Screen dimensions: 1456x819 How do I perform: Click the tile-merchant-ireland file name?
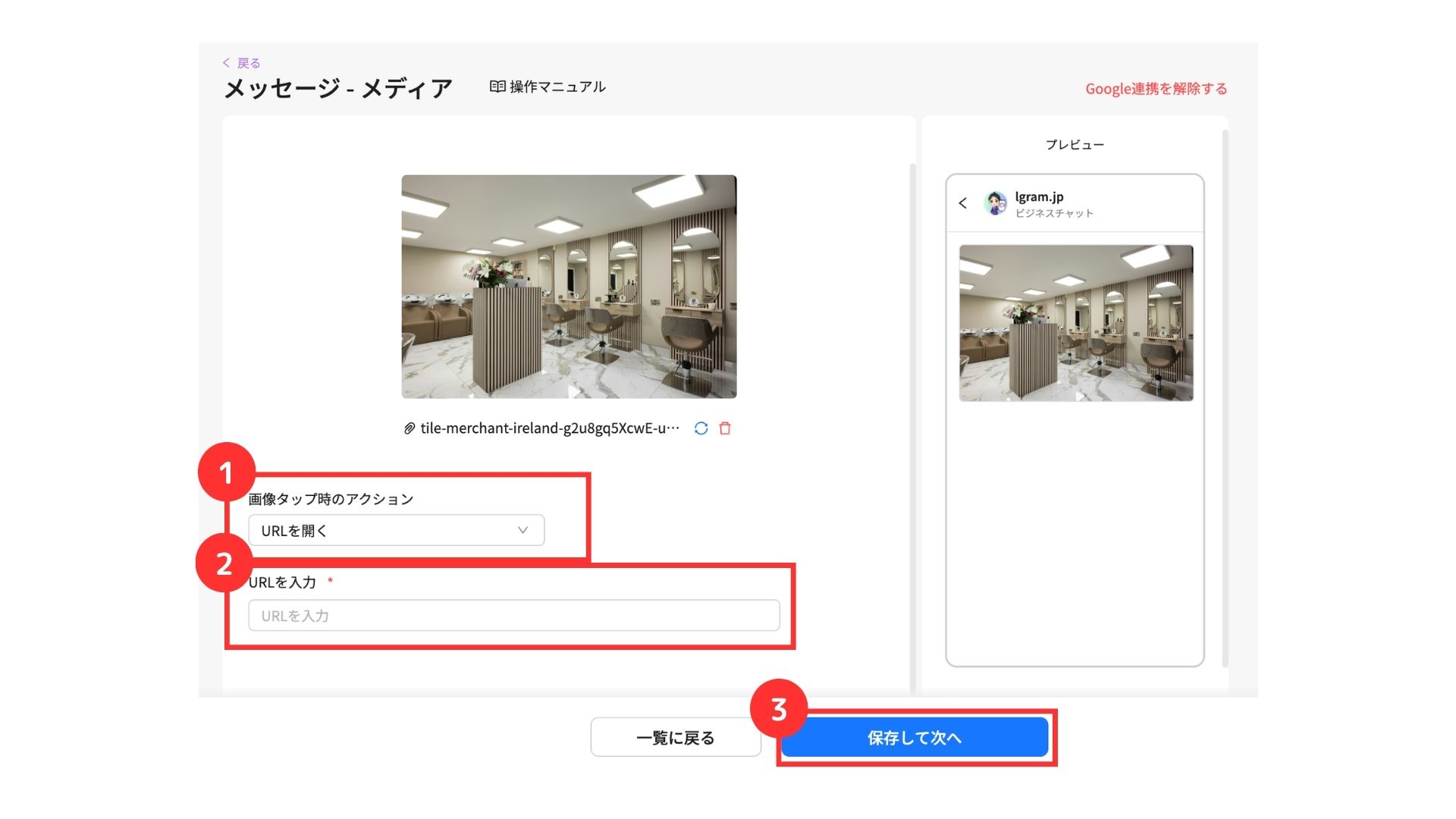[549, 428]
